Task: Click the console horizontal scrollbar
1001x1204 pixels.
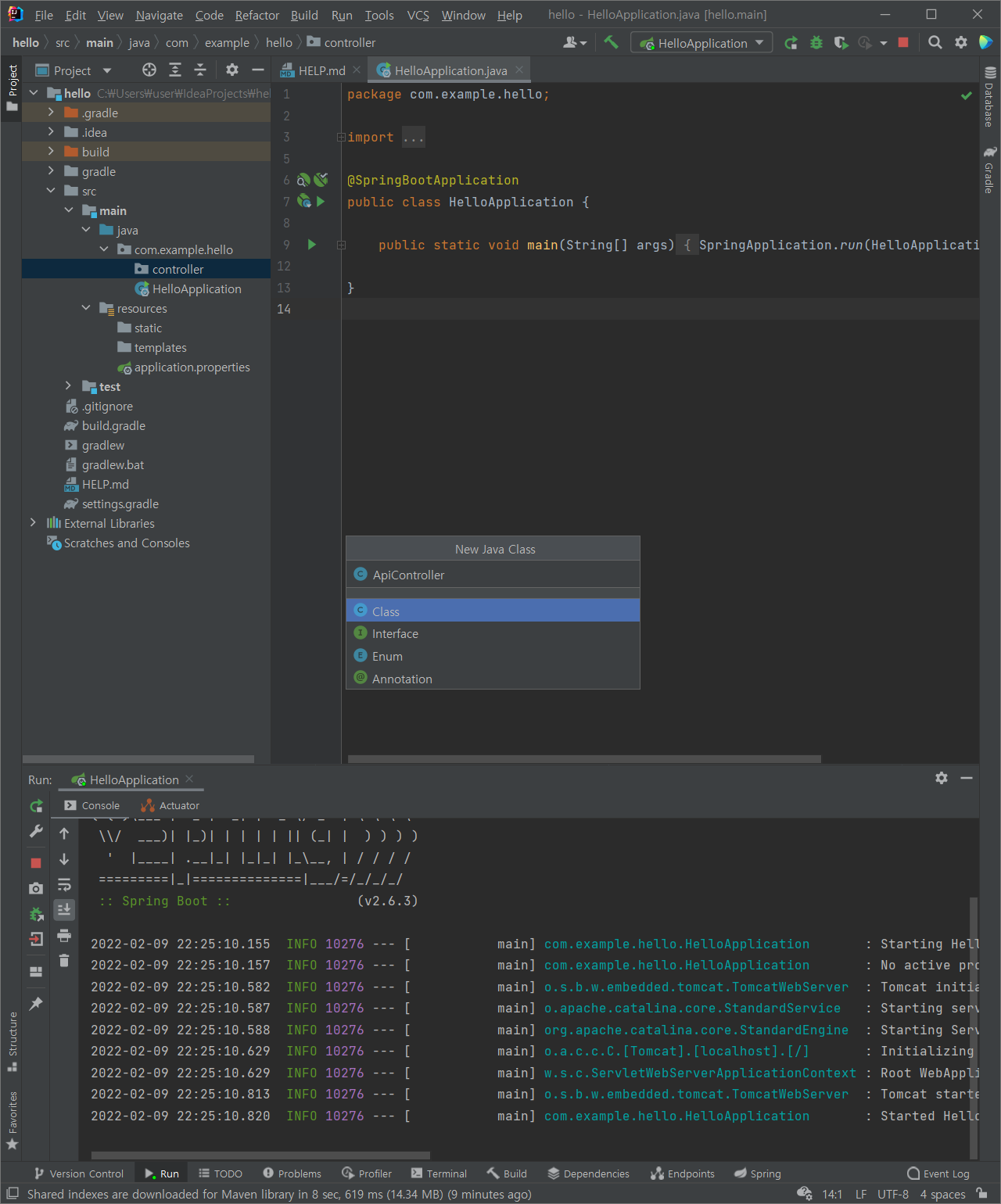Action: [x=260, y=1155]
